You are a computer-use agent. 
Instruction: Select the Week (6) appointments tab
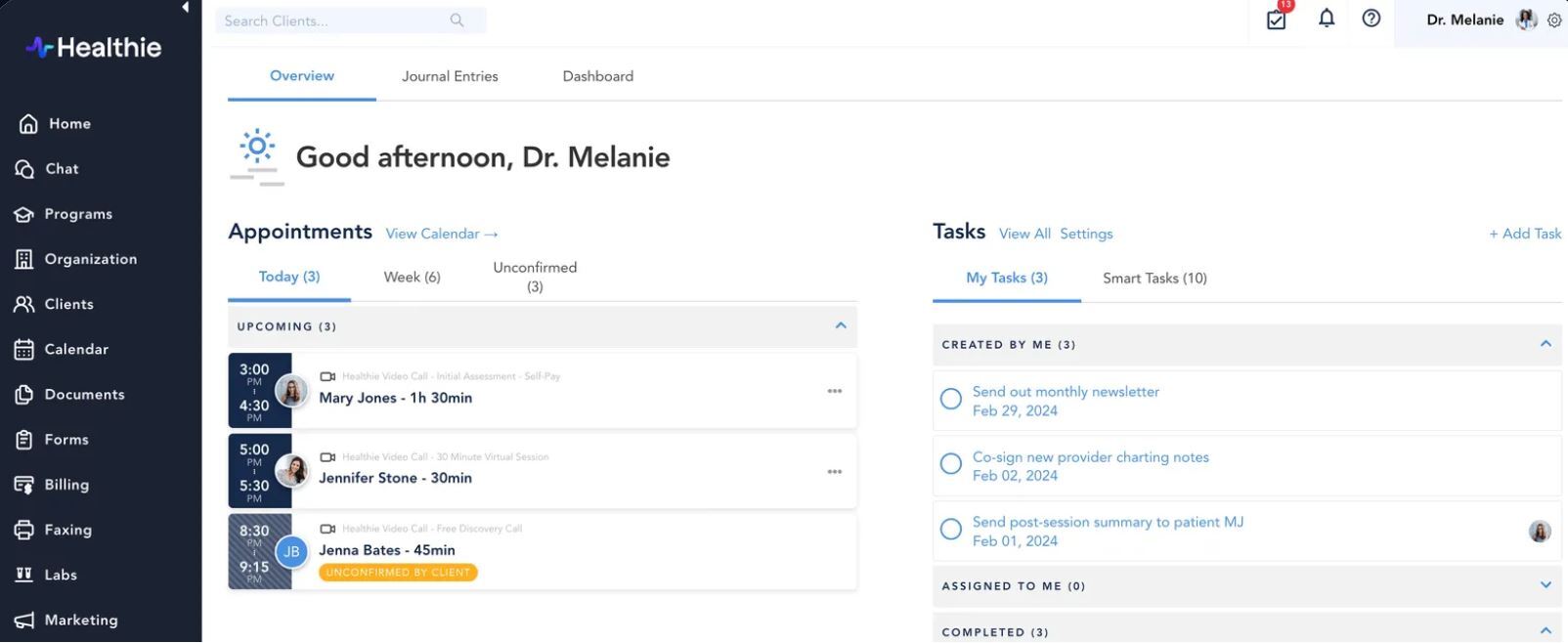[x=412, y=278]
